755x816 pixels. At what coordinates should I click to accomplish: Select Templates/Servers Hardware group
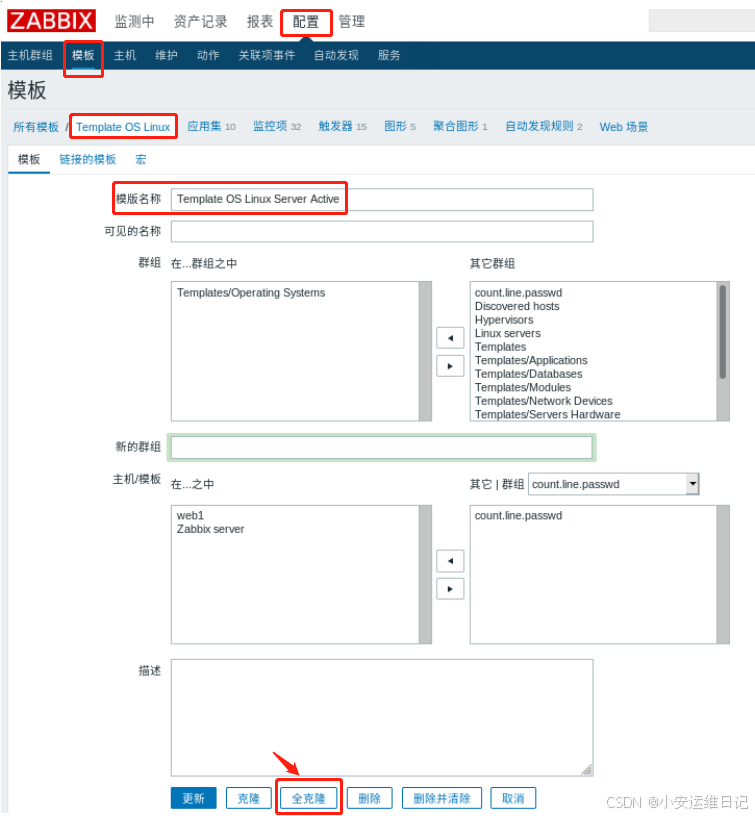click(x=547, y=414)
